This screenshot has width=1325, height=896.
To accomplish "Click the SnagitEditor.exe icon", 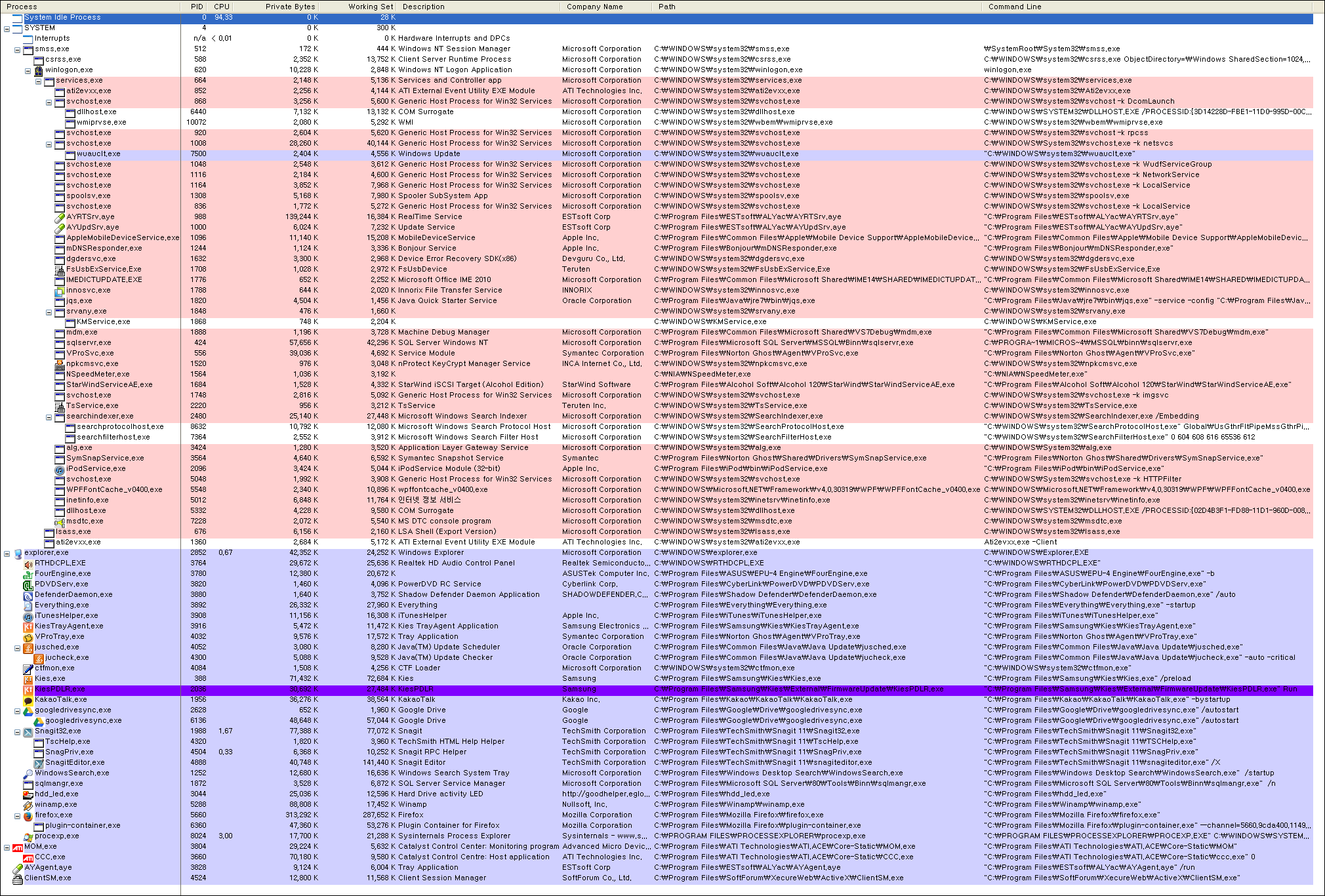I will click(39, 763).
